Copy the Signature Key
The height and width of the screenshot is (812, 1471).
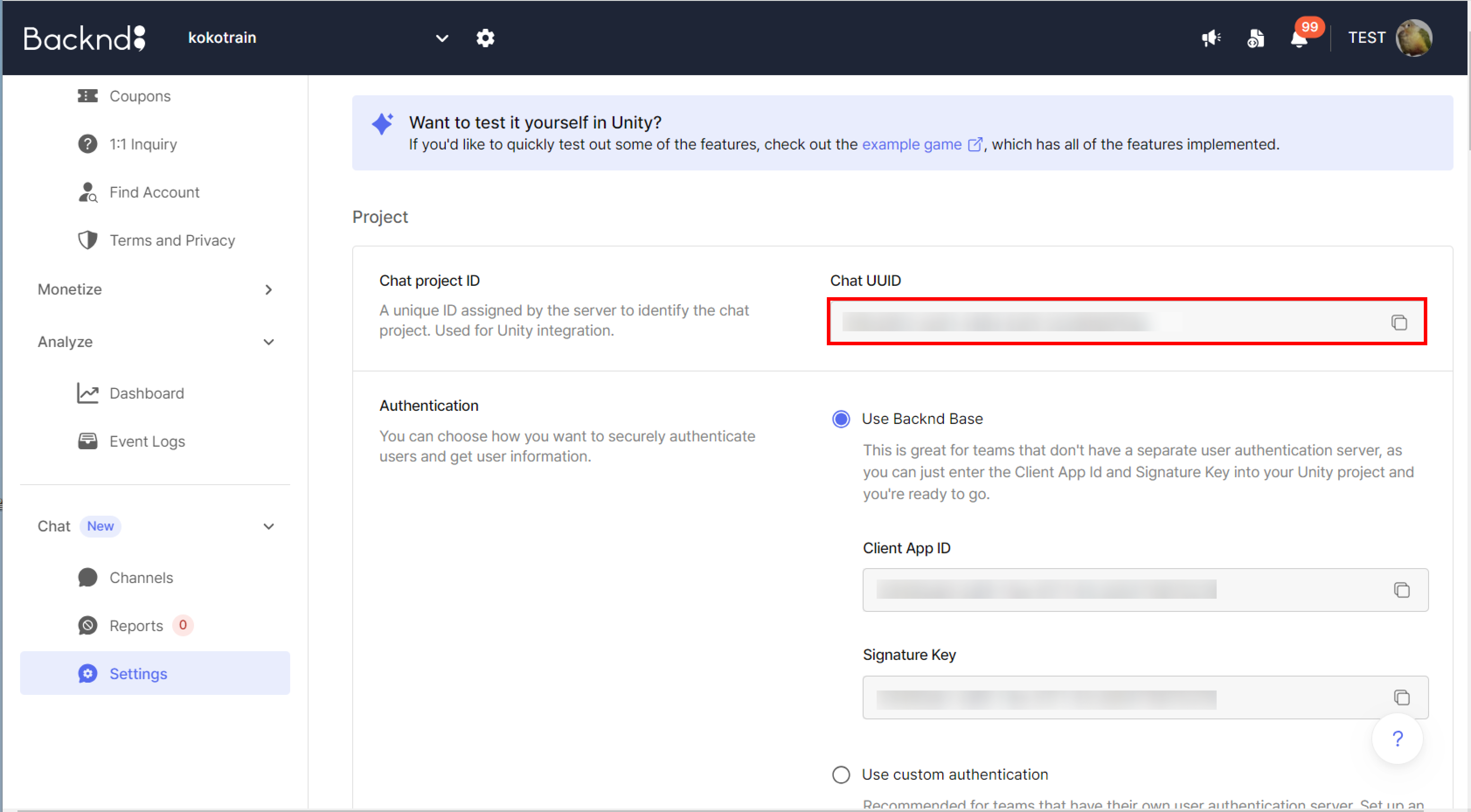tap(1402, 697)
